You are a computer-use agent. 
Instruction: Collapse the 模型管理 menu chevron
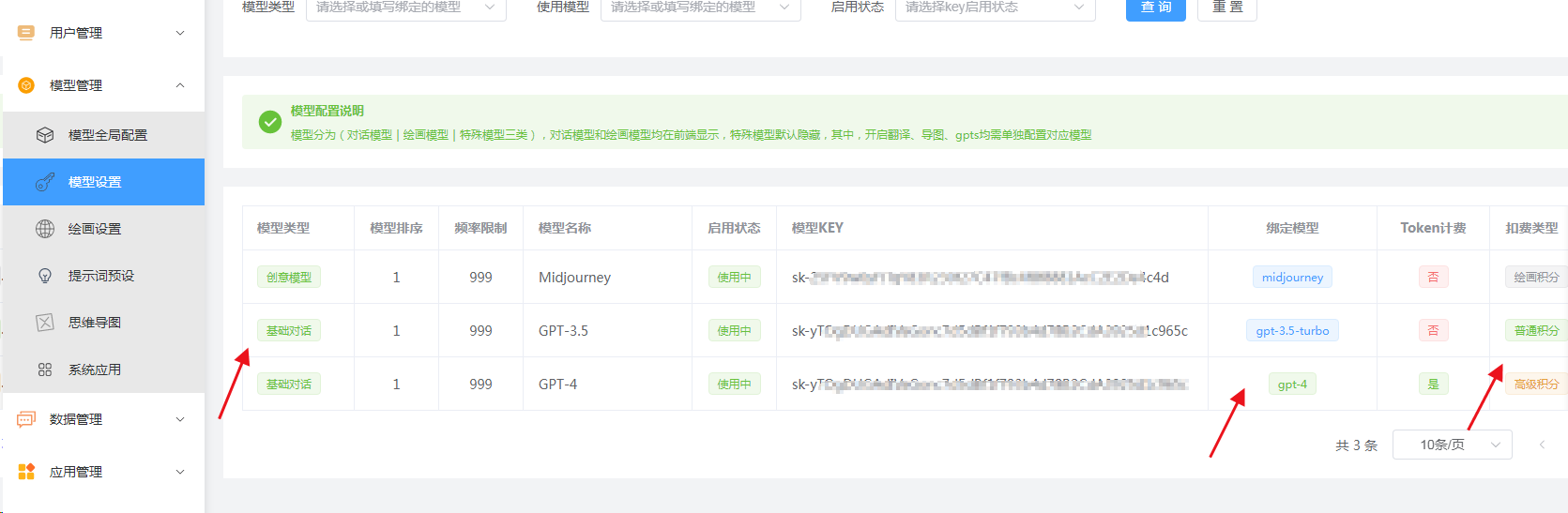[x=180, y=85]
